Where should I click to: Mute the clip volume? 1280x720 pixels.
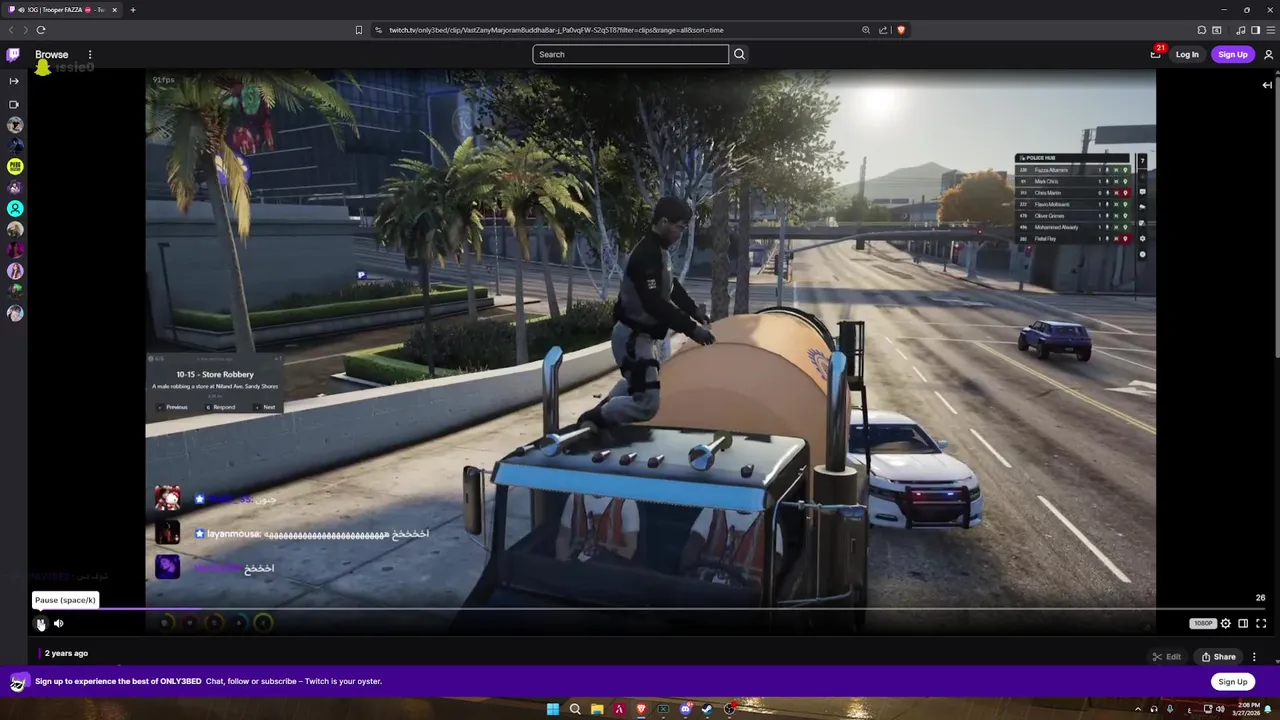coord(59,623)
